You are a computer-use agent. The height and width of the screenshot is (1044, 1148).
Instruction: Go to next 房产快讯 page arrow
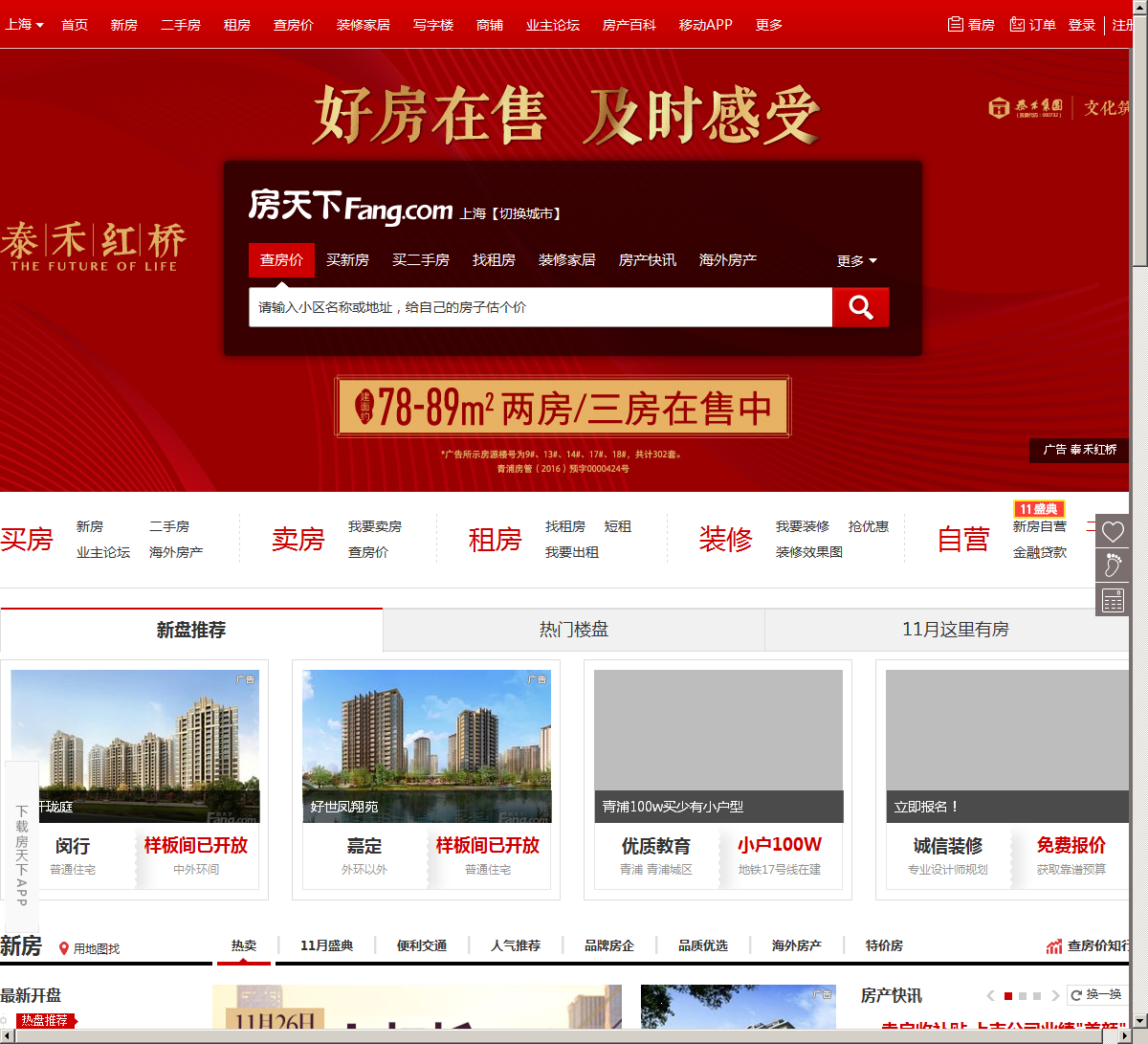pyautogui.click(x=1055, y=996)
